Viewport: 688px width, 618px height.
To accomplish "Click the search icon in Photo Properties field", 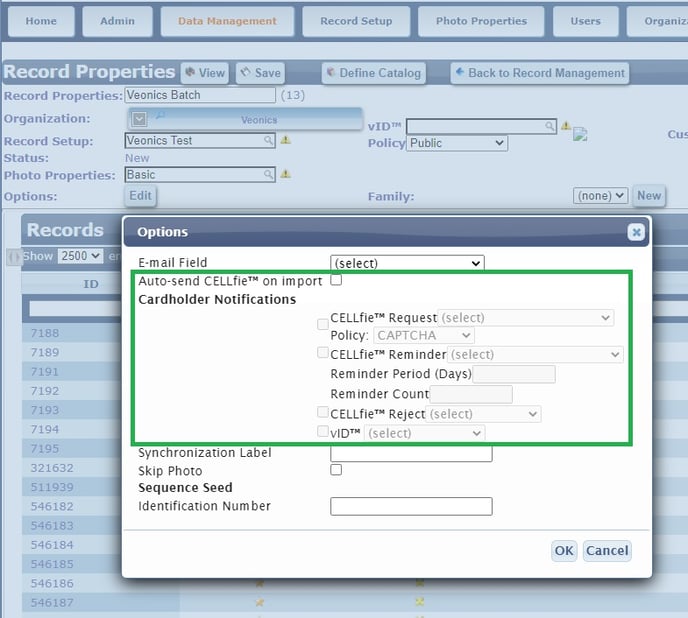I will 269,175.
